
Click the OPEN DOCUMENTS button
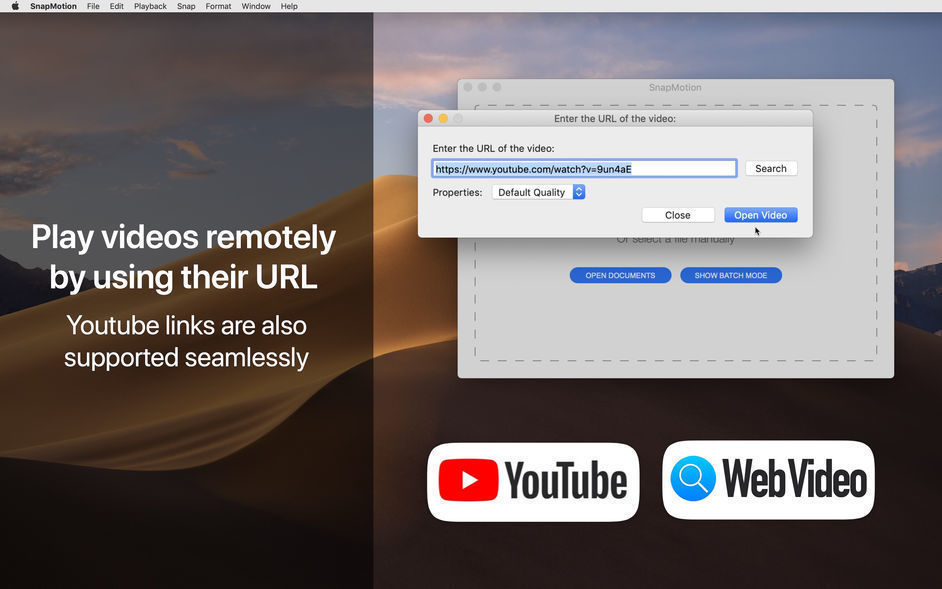pyautogui.click(x=620, y=275)
